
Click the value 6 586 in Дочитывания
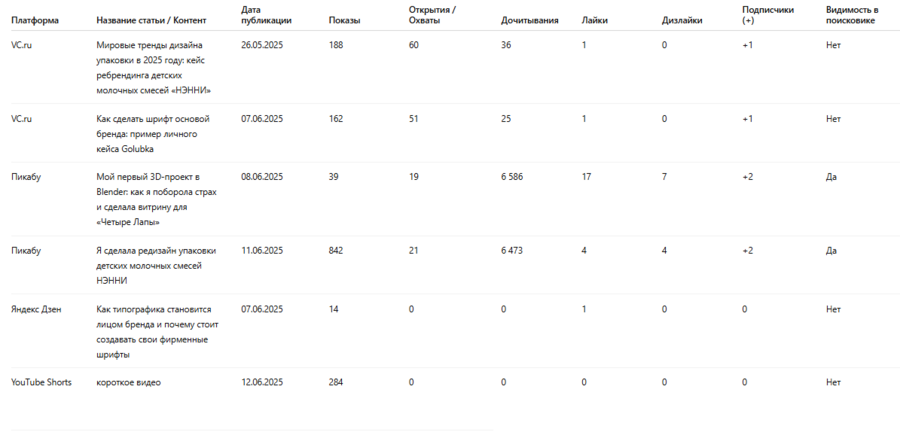511,177
